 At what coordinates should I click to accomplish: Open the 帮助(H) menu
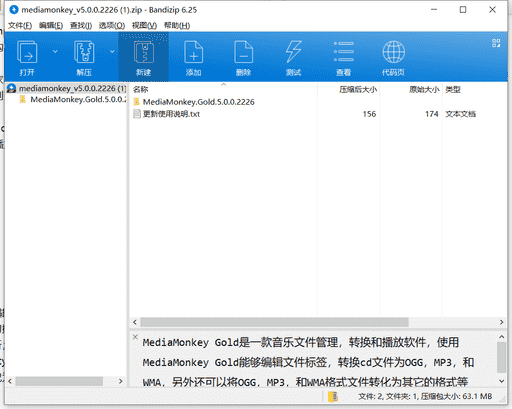[177, 25]
